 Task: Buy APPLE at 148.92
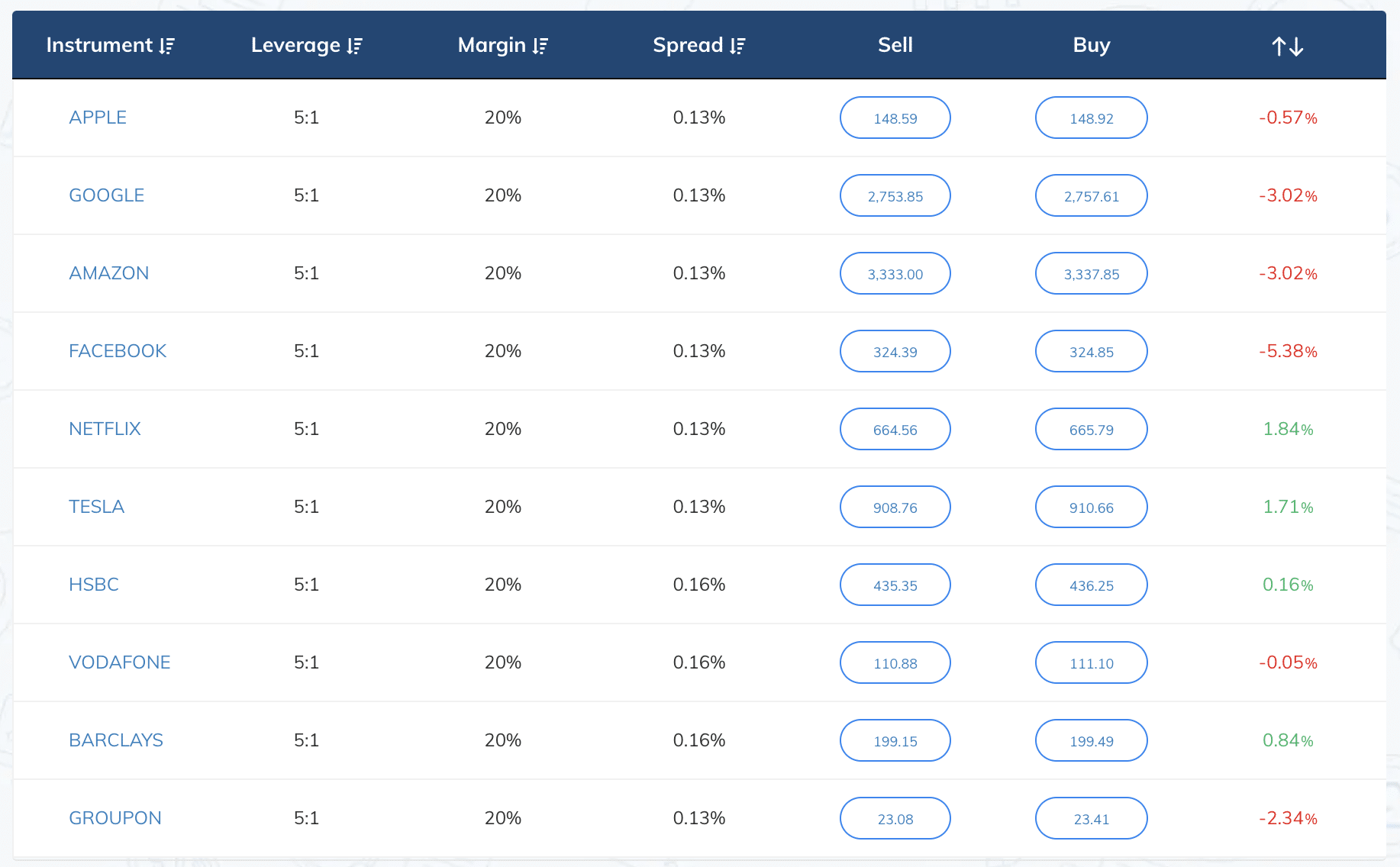click(1092, 118)
